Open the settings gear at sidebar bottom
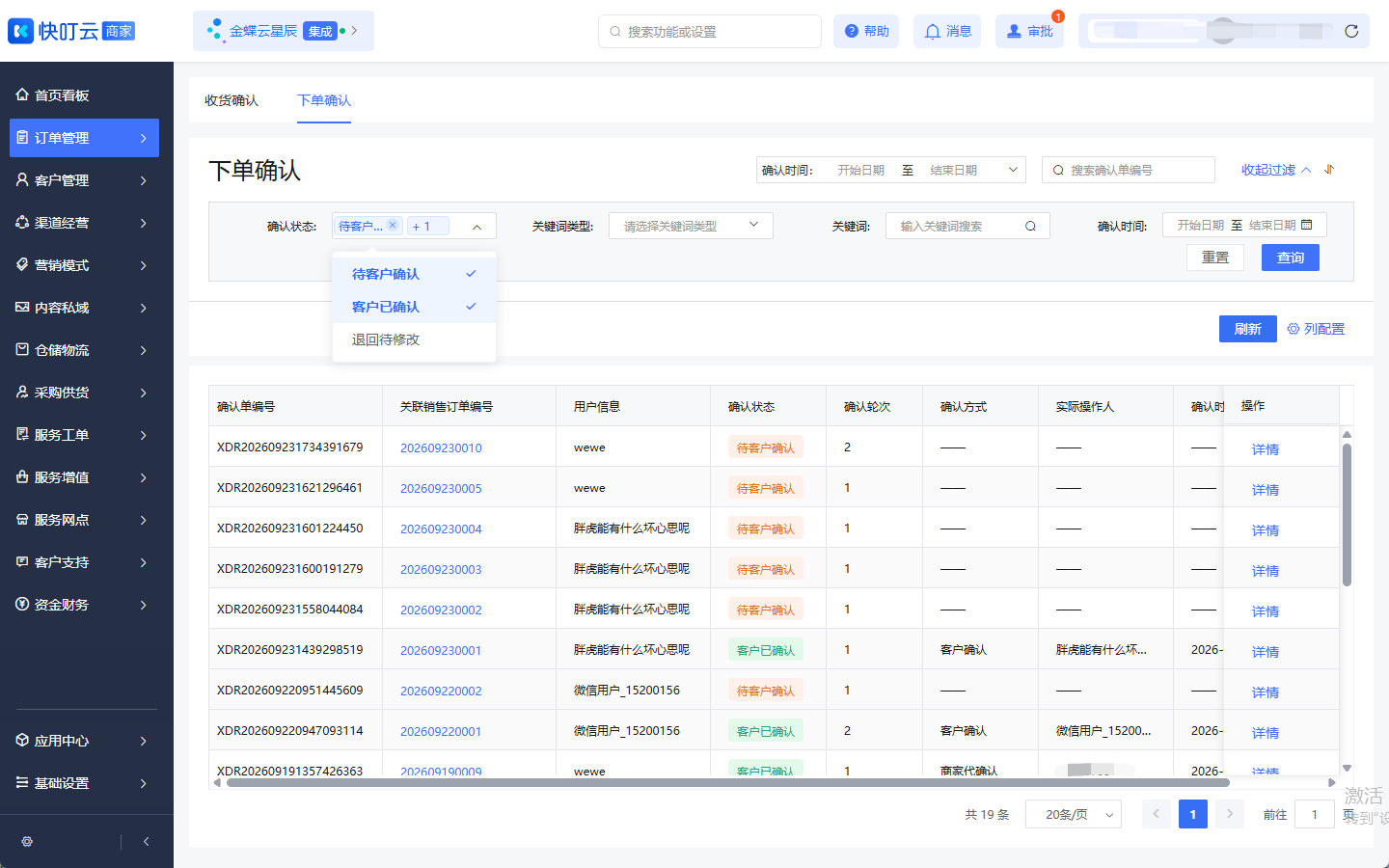This screenshot has height=868, width=1389. [x=27, y=841]
